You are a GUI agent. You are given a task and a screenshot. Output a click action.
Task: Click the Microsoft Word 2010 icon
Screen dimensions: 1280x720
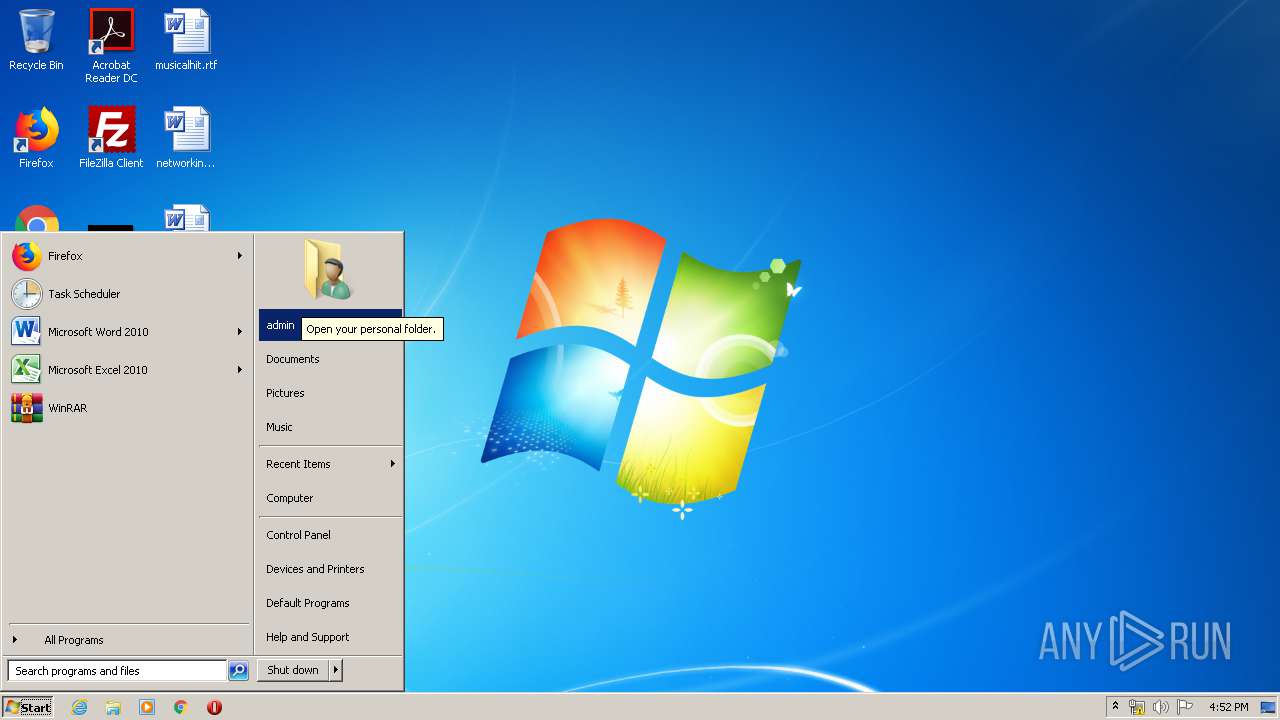(27, 332)
